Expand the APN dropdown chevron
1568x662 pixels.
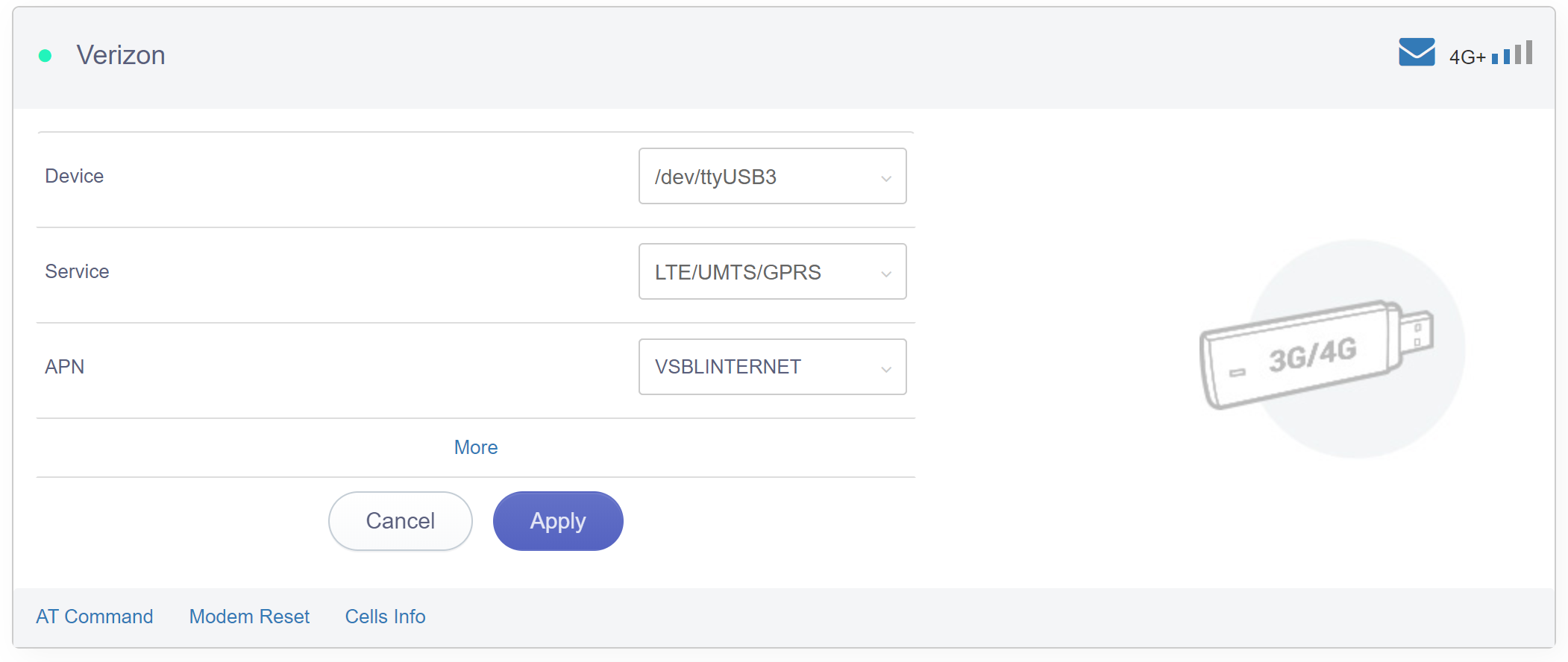(x=886, y=369)
